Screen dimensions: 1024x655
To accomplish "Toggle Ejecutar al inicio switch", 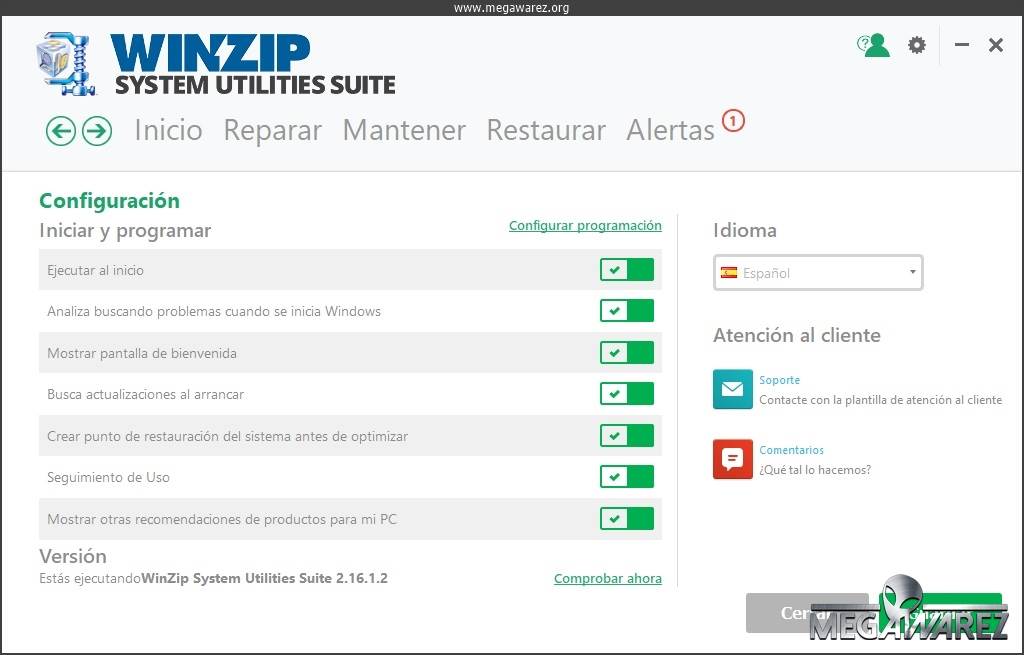I will tap(627, 270).
